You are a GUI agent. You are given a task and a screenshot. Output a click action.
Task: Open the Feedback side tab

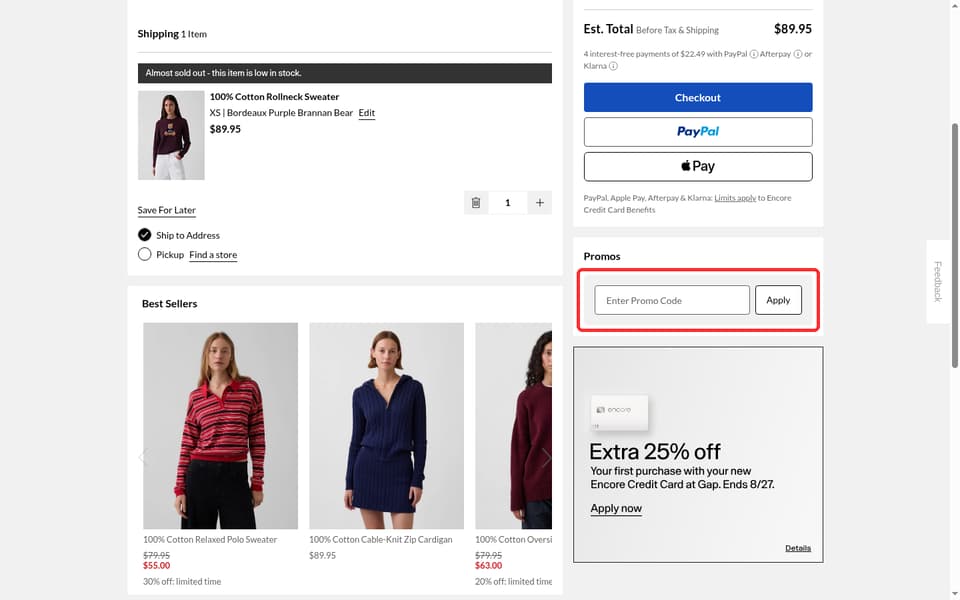(937, 282)
